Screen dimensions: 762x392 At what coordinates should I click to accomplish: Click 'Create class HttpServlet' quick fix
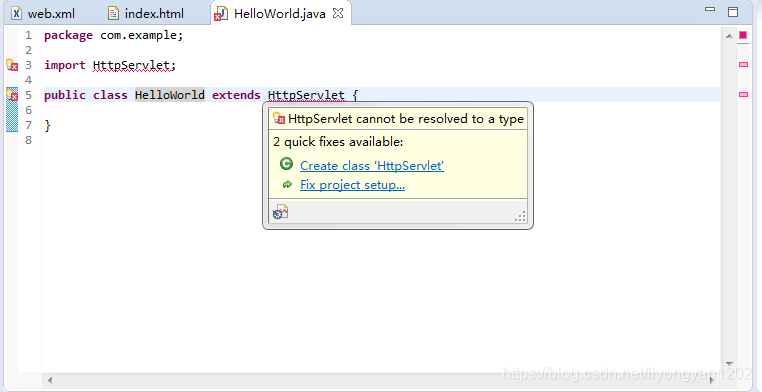[372, 166]
